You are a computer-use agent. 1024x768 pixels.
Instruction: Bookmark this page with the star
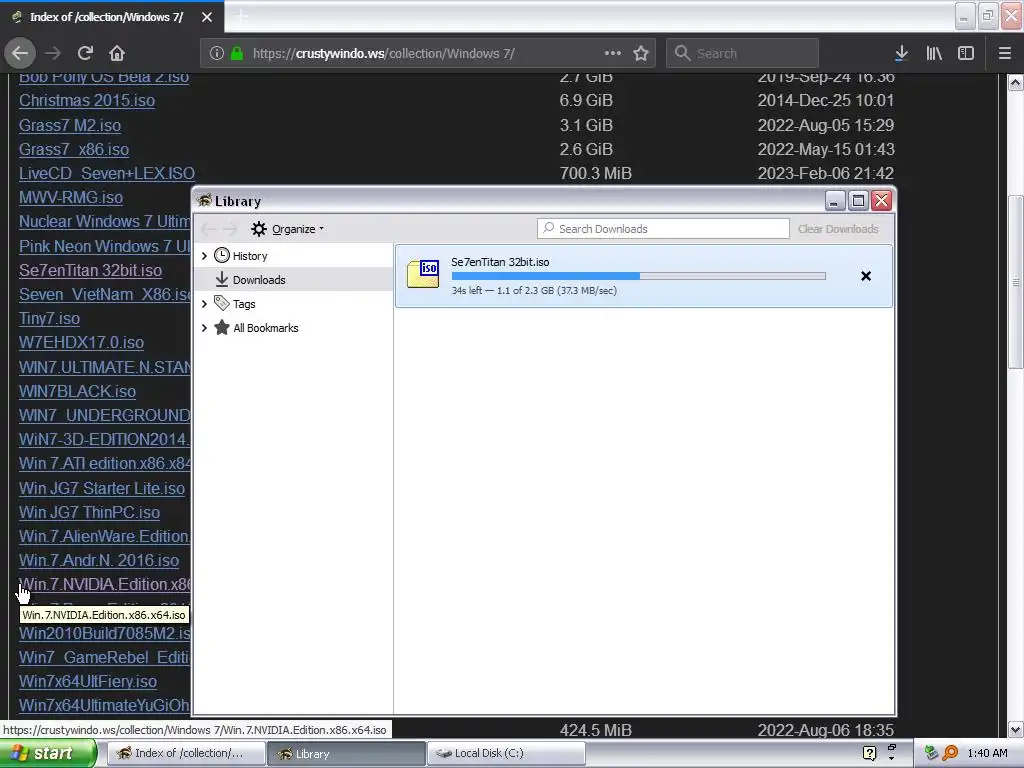[641, 53]
